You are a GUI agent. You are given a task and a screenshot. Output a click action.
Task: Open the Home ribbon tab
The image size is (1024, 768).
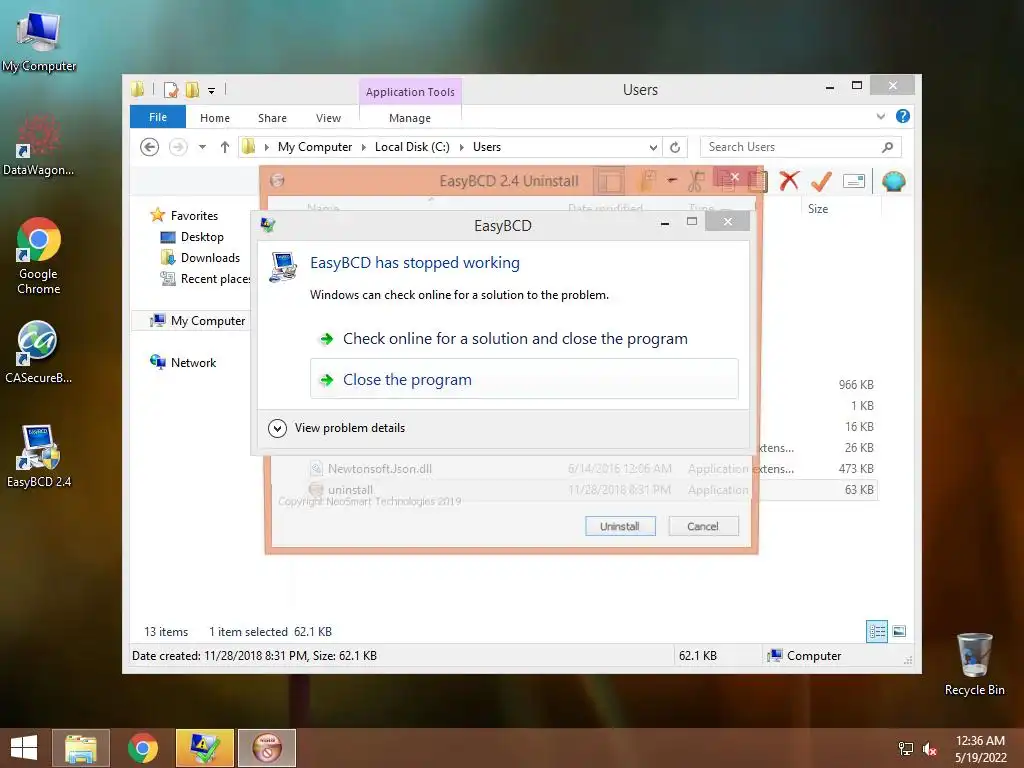[x=215, y=118]
